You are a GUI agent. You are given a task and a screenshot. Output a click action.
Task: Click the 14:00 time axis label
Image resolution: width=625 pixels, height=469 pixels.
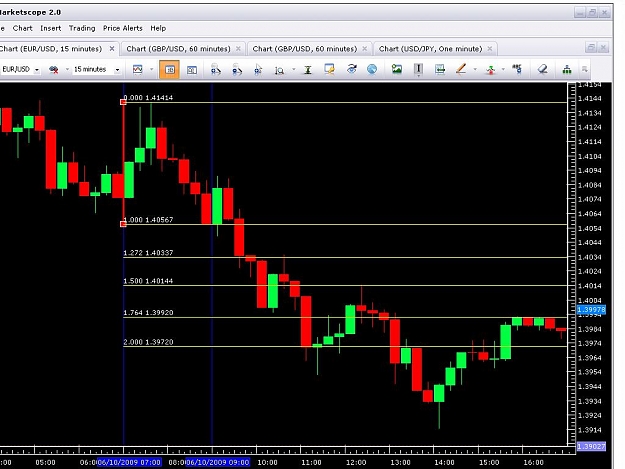(x=444, y=463)
